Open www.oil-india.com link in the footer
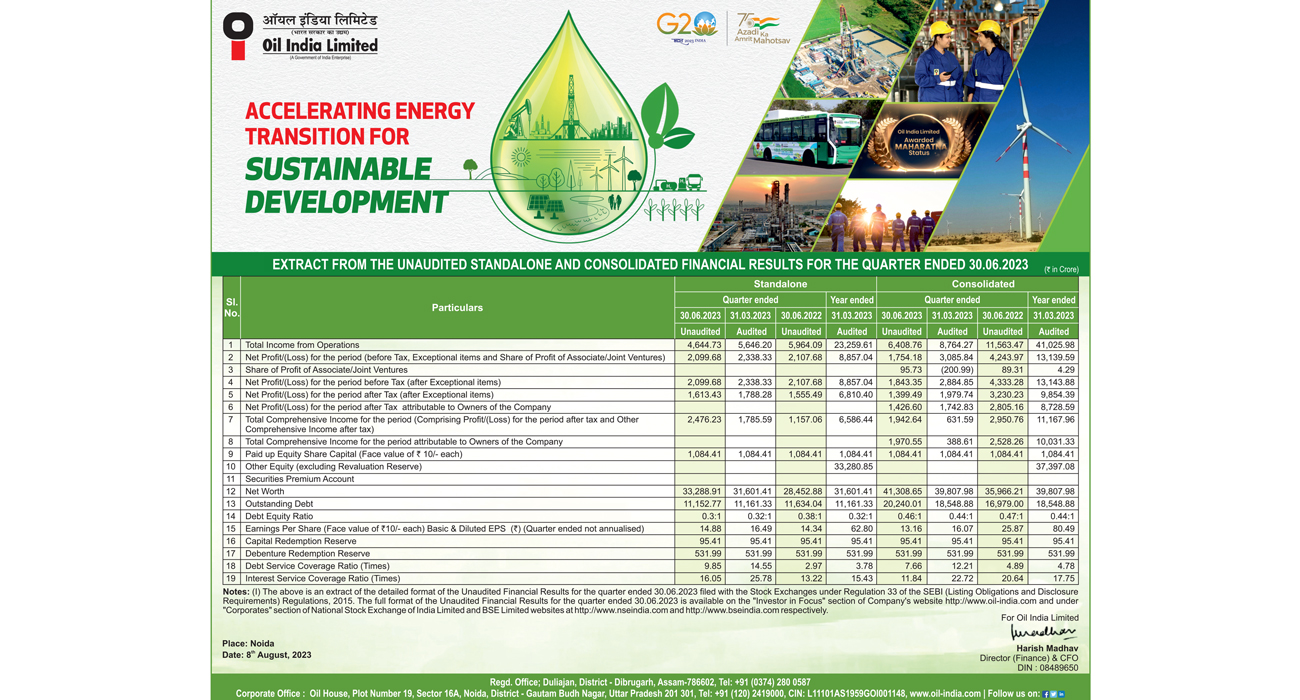The image size is (1300, 700). [x=945, y=694]
